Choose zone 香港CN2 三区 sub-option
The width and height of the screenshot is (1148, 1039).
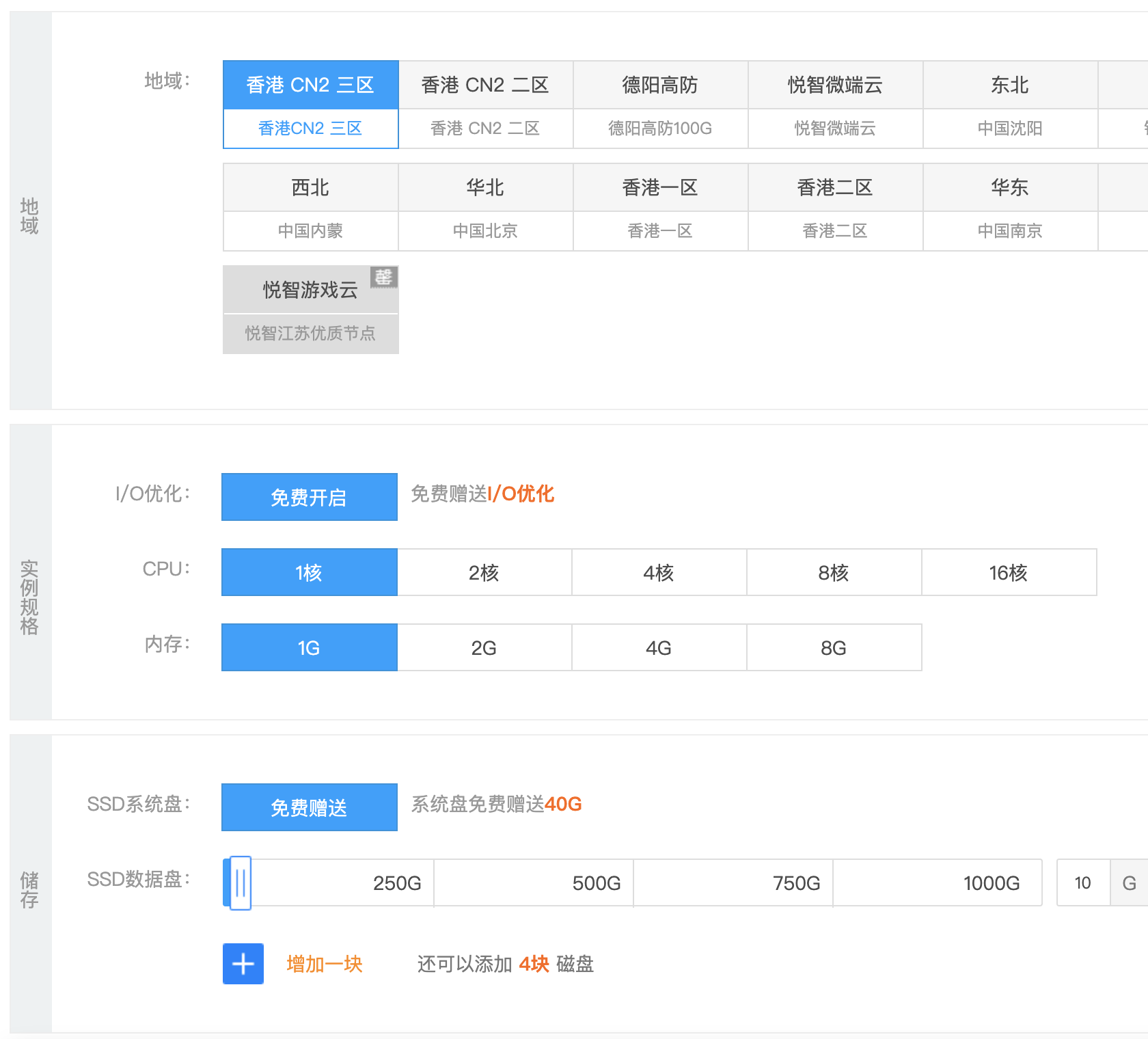[310, 129]
